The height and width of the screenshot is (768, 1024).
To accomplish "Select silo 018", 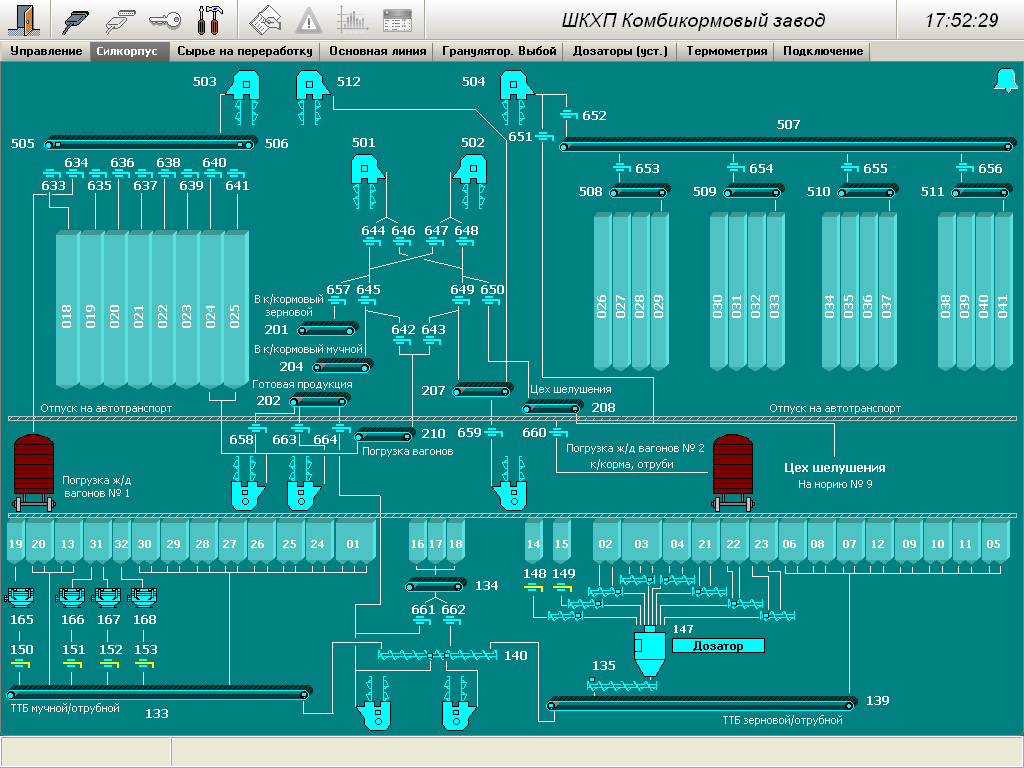I will coord(67,310).
